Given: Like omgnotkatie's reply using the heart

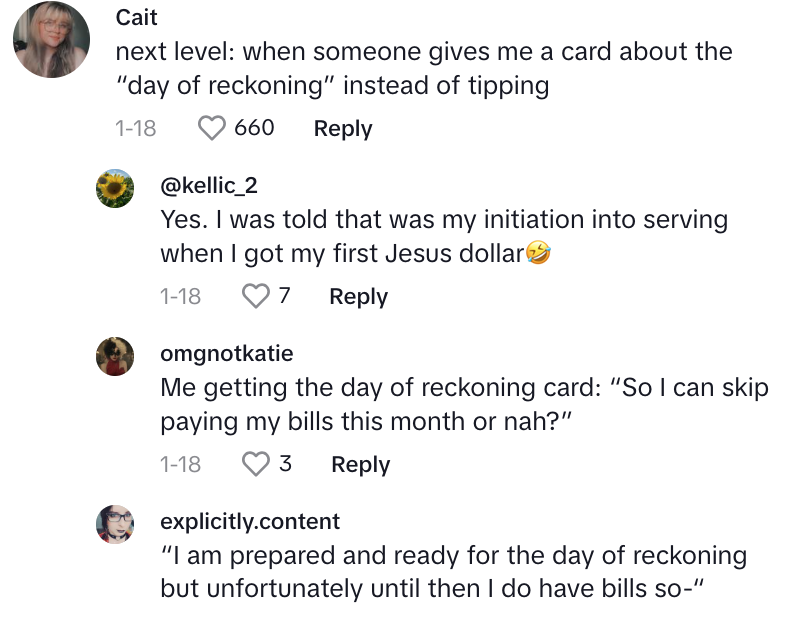Looking at the screenshot, I should (x=256, y=464).
